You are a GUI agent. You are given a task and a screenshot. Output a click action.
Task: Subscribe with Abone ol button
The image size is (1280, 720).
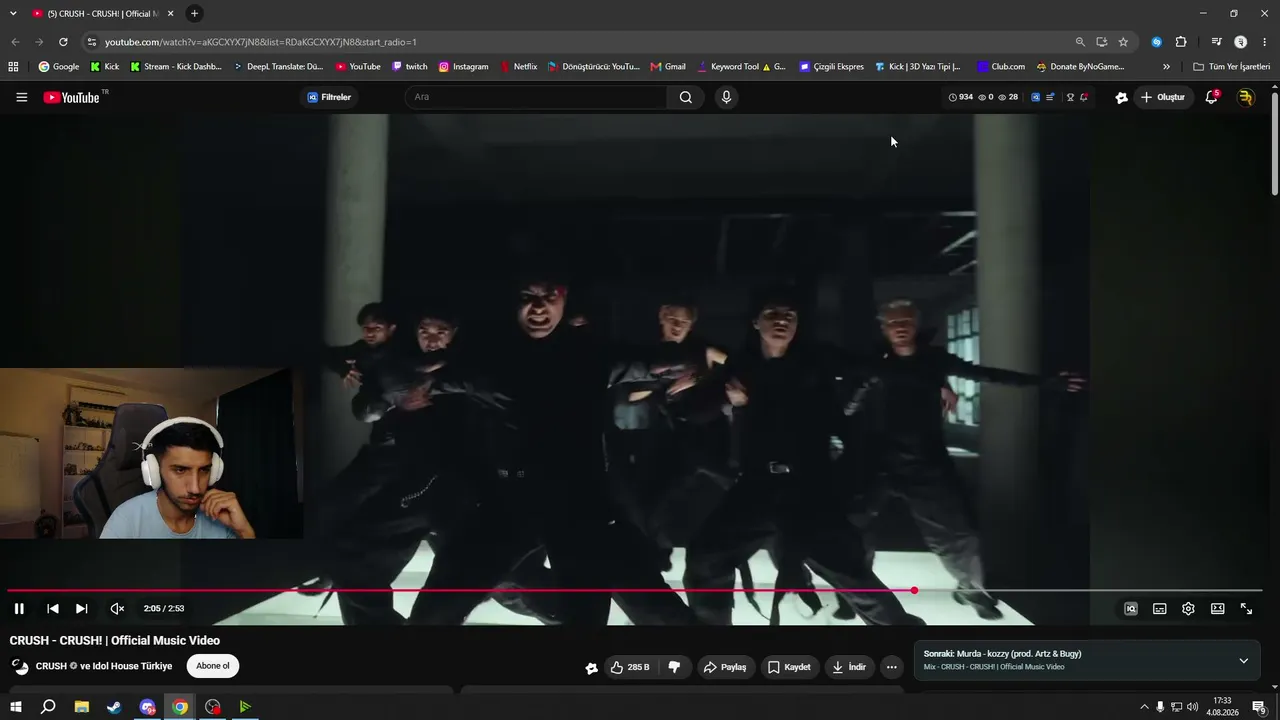click(x=213, y=666)
